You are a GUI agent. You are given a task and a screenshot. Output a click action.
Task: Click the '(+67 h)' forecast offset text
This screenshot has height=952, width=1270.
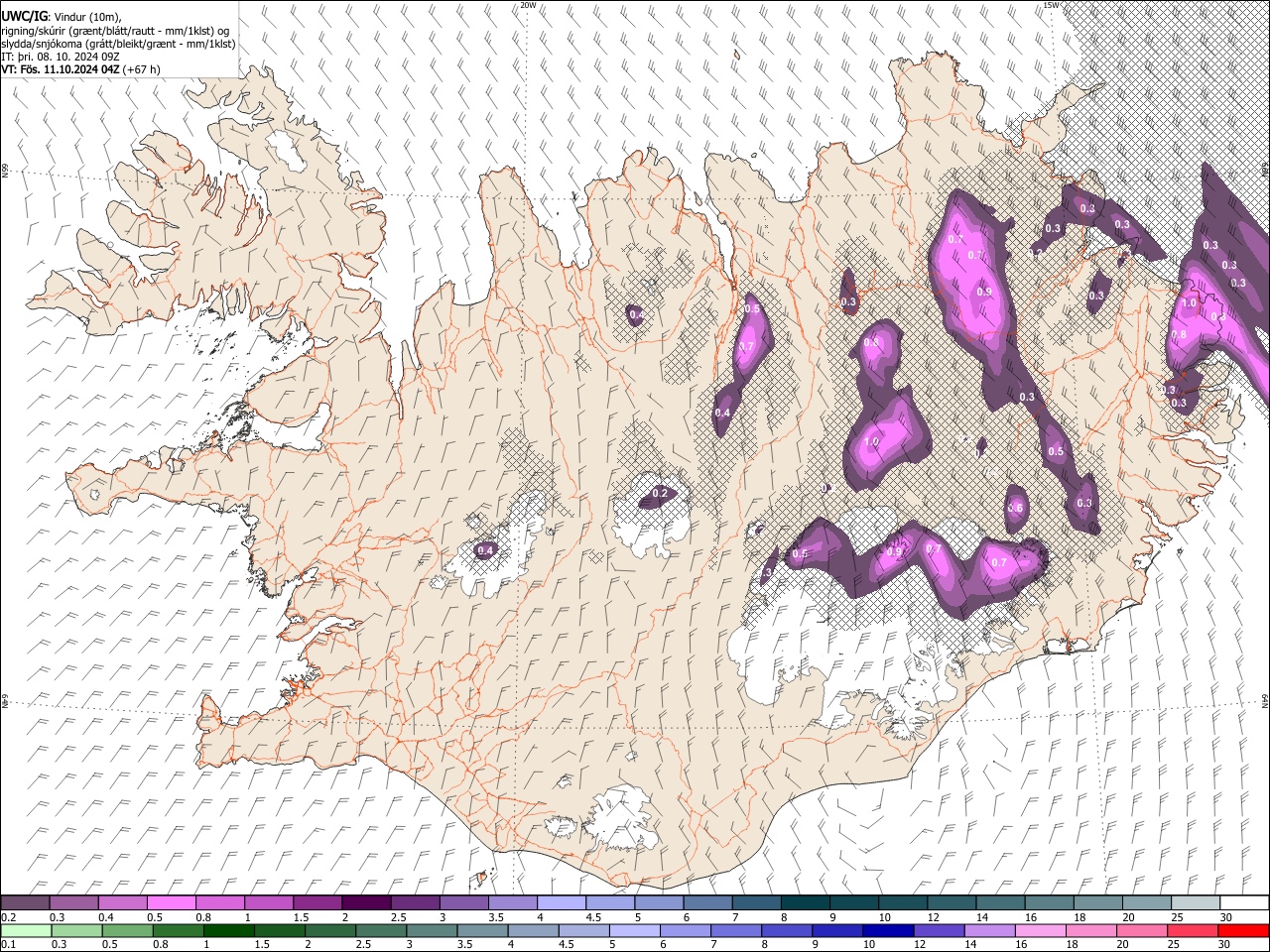142,69
